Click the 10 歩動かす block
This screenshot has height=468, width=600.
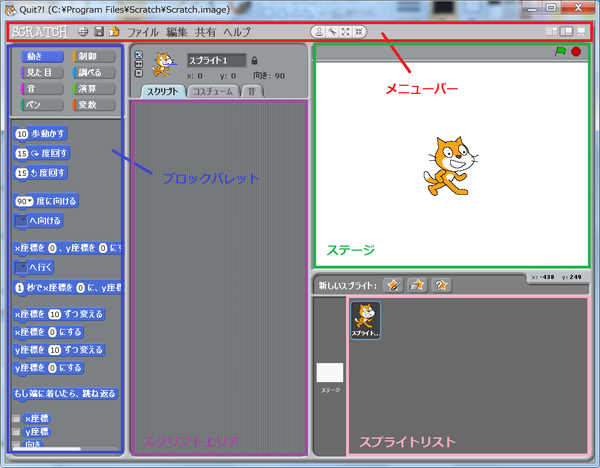pos(40,134)
